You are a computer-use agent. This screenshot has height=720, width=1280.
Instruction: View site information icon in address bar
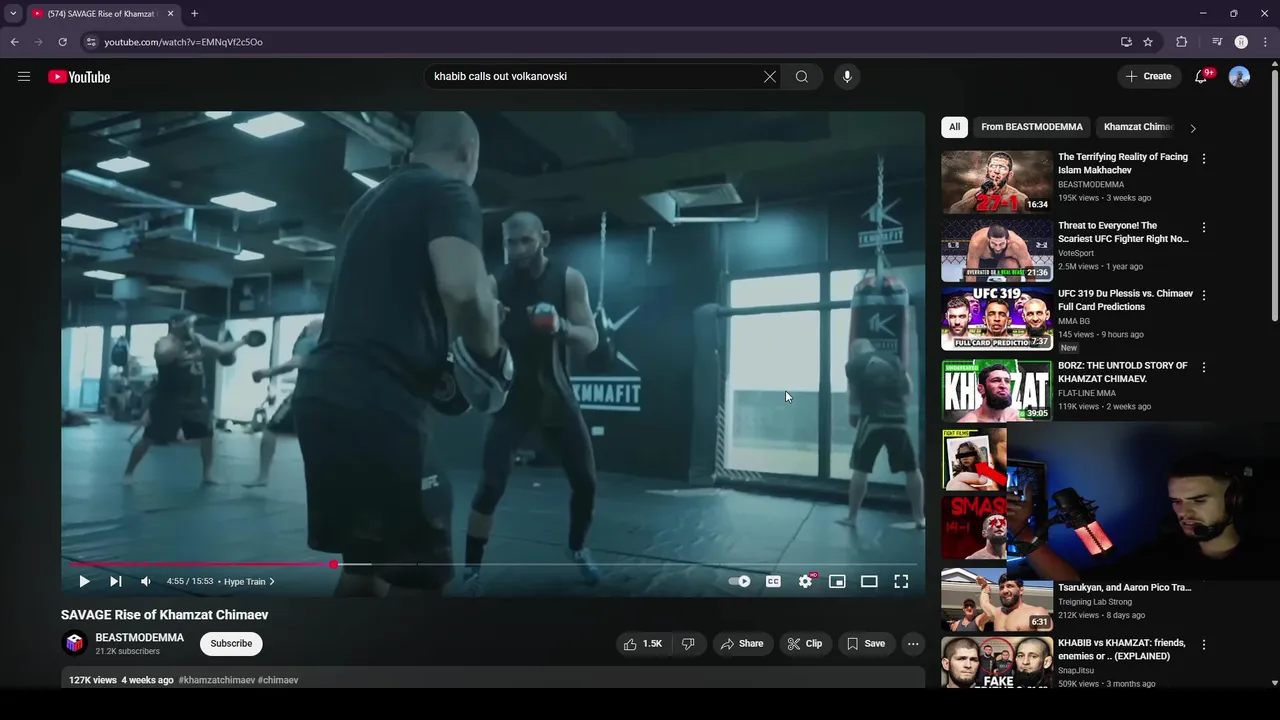(x=91, y=42)
